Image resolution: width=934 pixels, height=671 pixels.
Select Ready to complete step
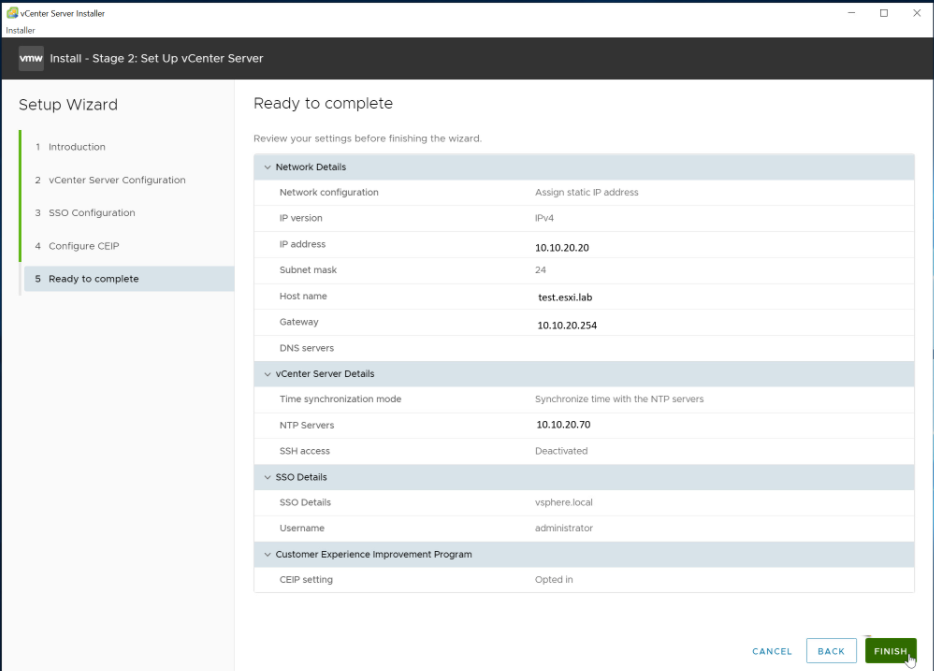[x=93, y=279]
